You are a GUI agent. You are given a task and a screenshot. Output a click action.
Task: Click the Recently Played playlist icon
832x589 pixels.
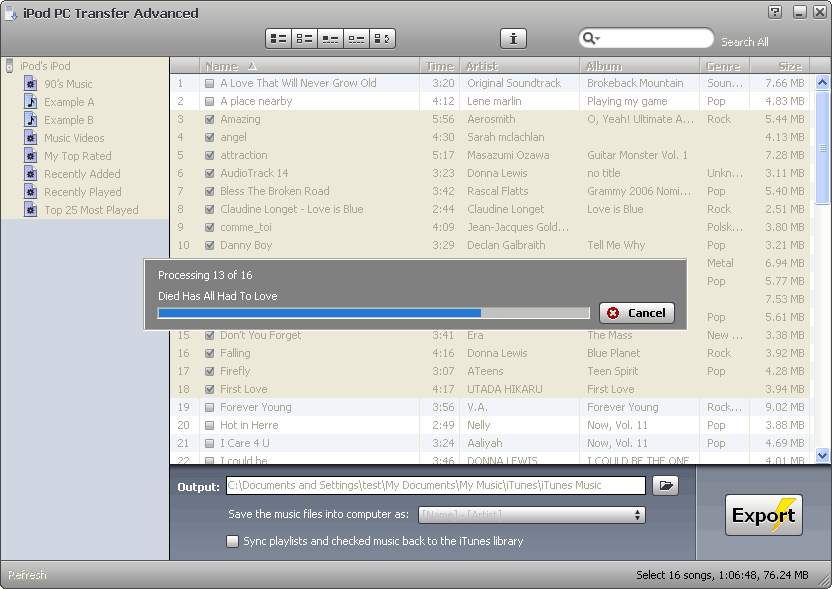coord(31,192)
